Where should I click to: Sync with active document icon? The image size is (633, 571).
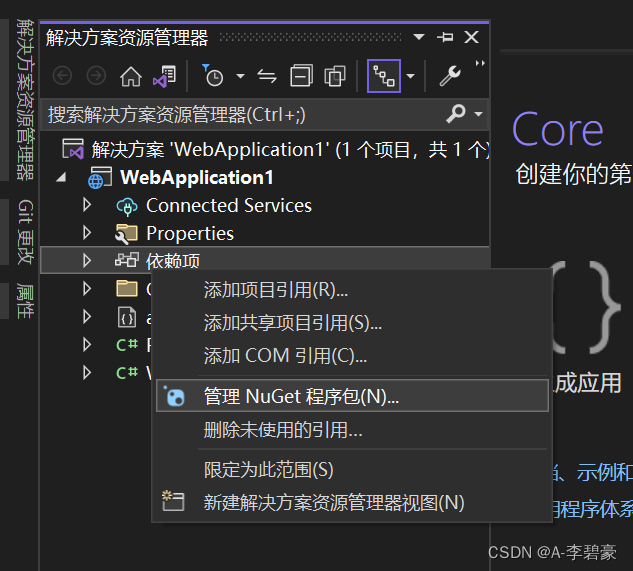(267, 76)
